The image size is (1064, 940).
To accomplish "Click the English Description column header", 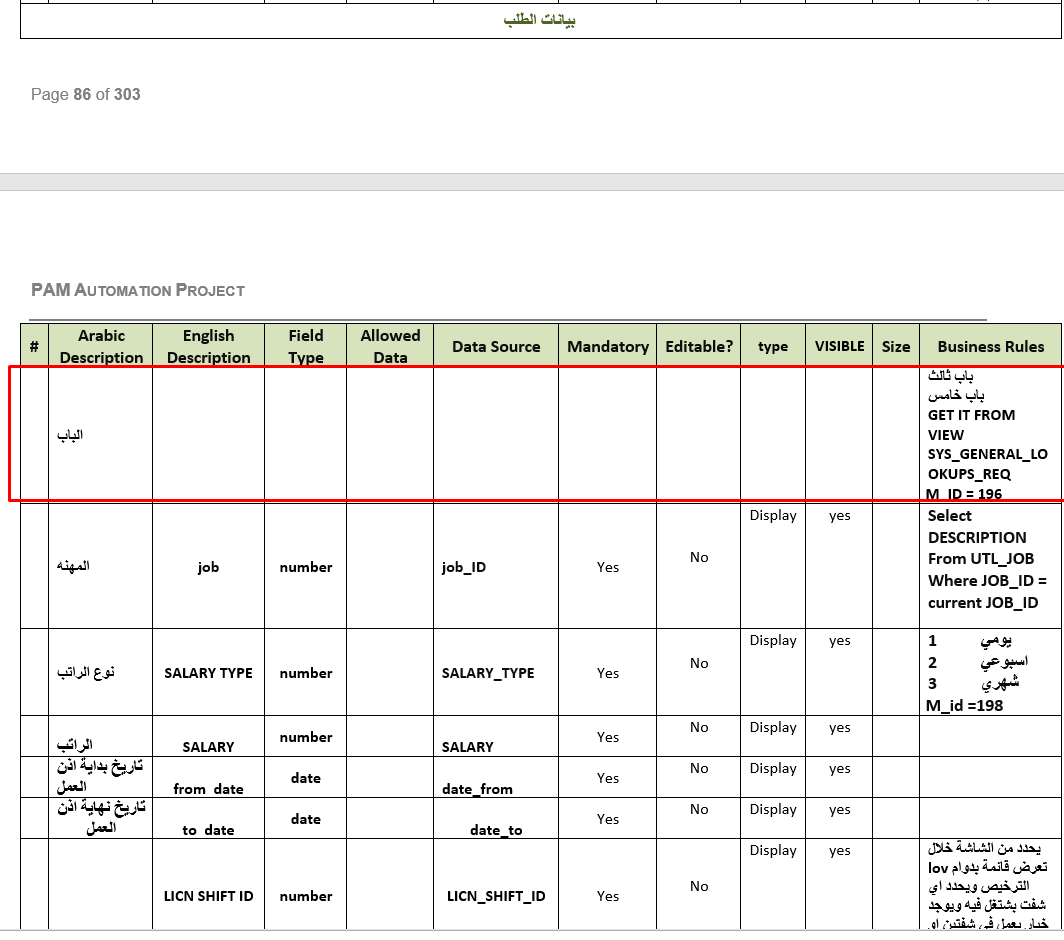I will pyautogui.click(x=208, y=346).
